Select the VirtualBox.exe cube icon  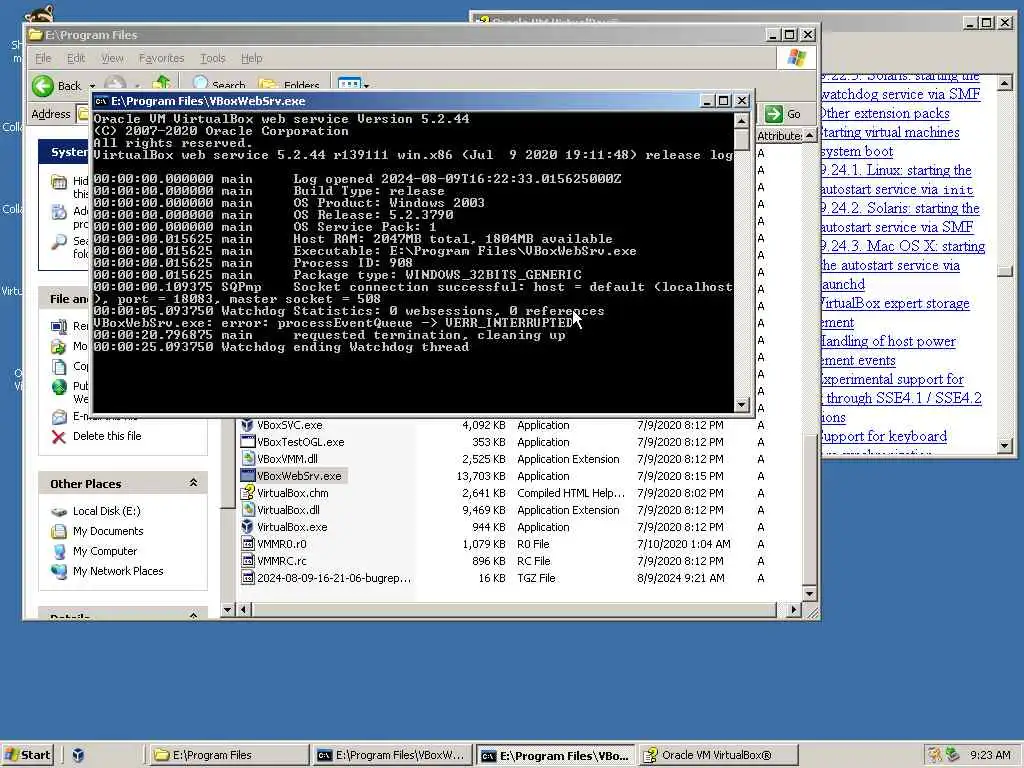coord(247,527)
